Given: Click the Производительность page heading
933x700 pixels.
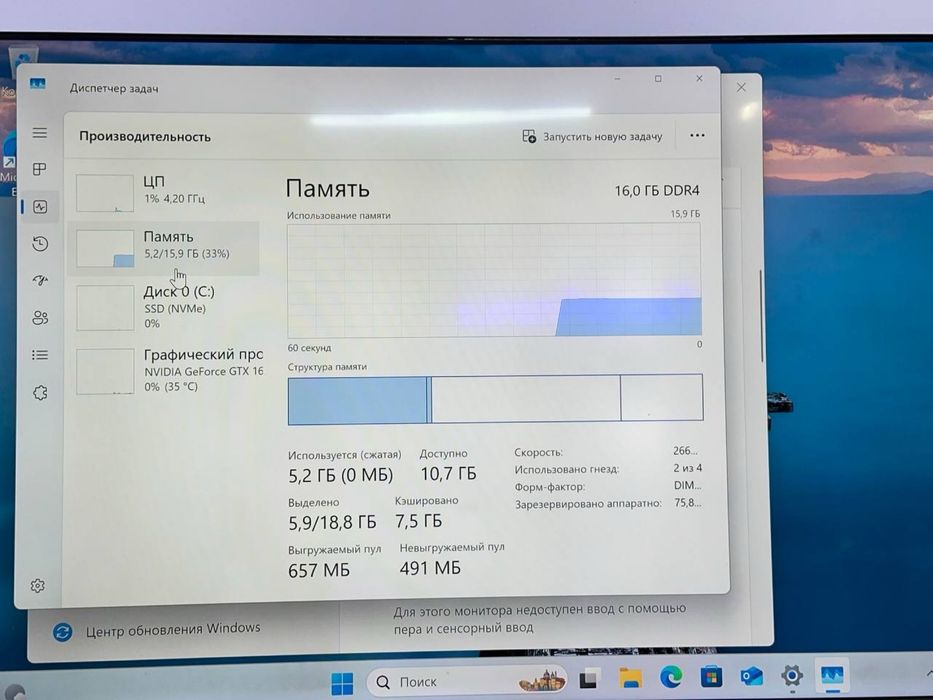Looking at the screenshot, I should coord(145,136).
